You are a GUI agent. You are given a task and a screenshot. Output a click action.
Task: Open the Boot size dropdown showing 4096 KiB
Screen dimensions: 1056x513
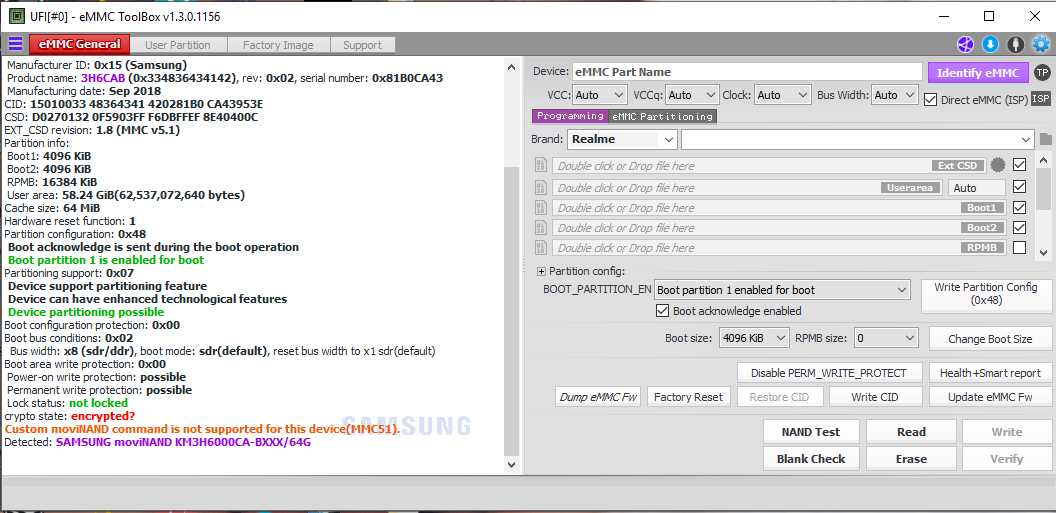(x=754, y=338)
